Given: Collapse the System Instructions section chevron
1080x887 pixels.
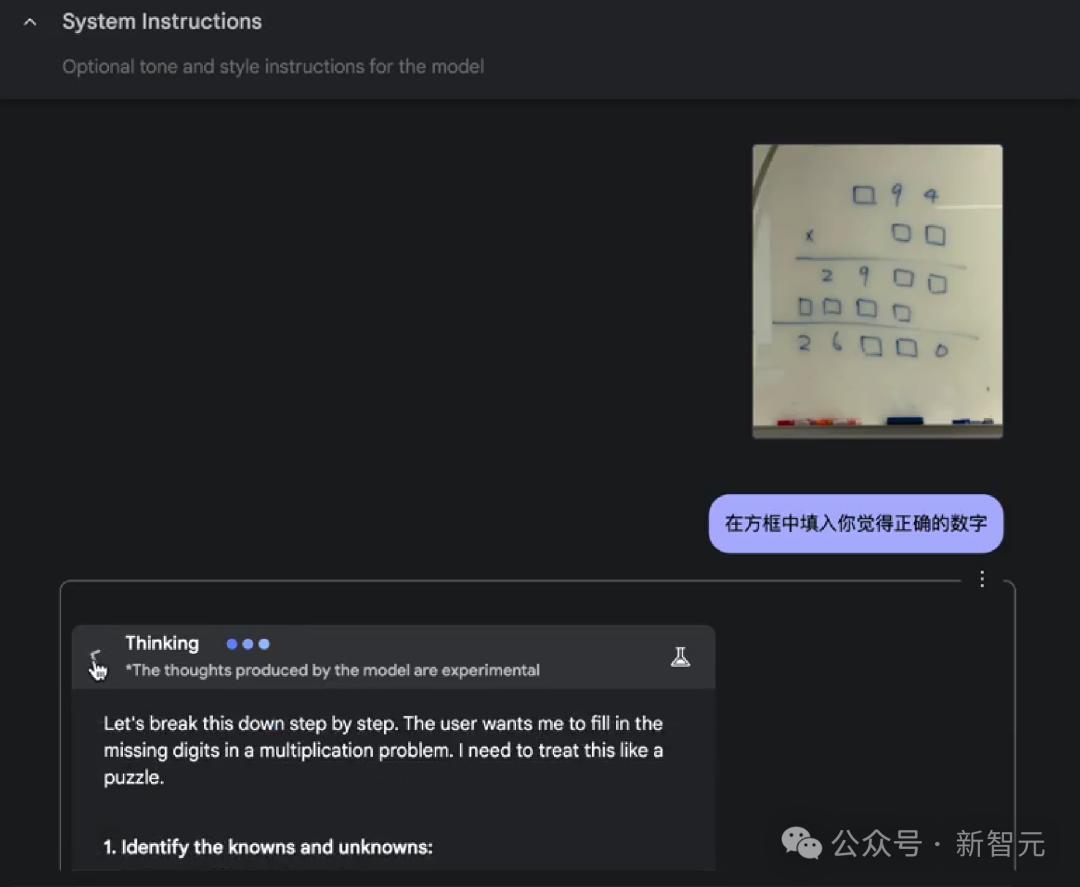Looking at the screenshot, I should point(30,22).
